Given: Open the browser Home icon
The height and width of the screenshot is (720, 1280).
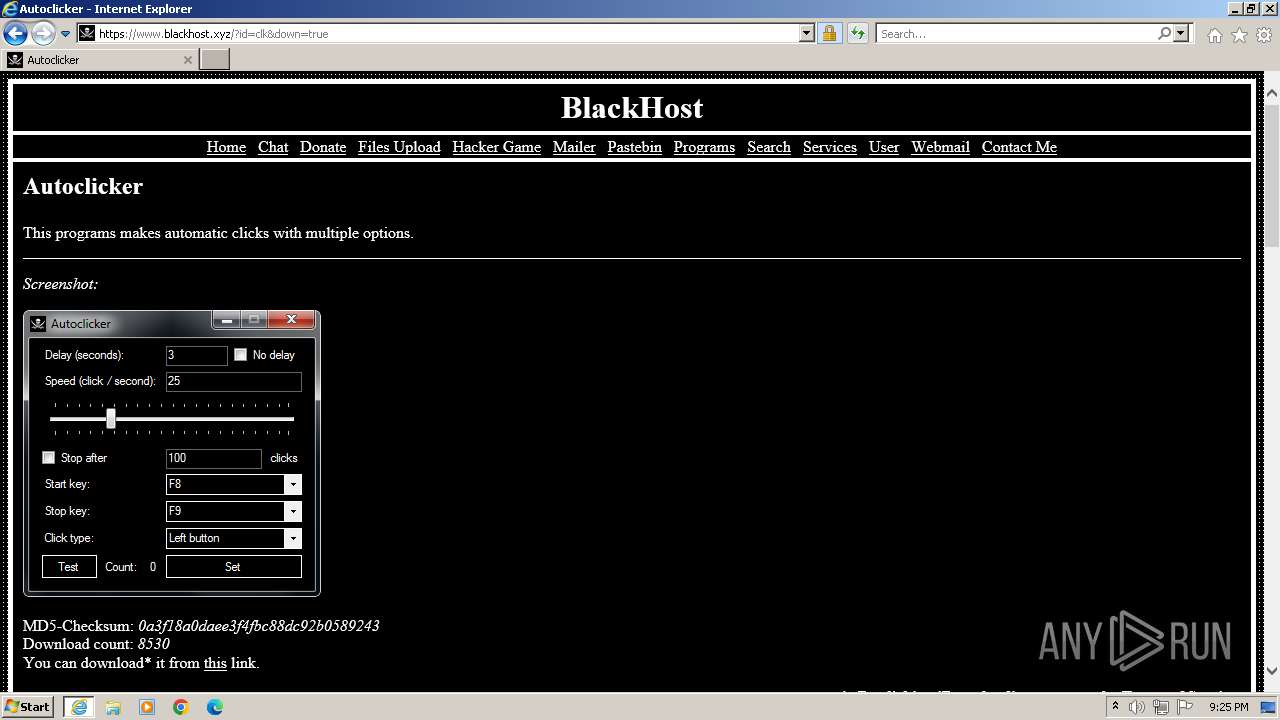Looking at the screenshot, I should click(1214, 35).
